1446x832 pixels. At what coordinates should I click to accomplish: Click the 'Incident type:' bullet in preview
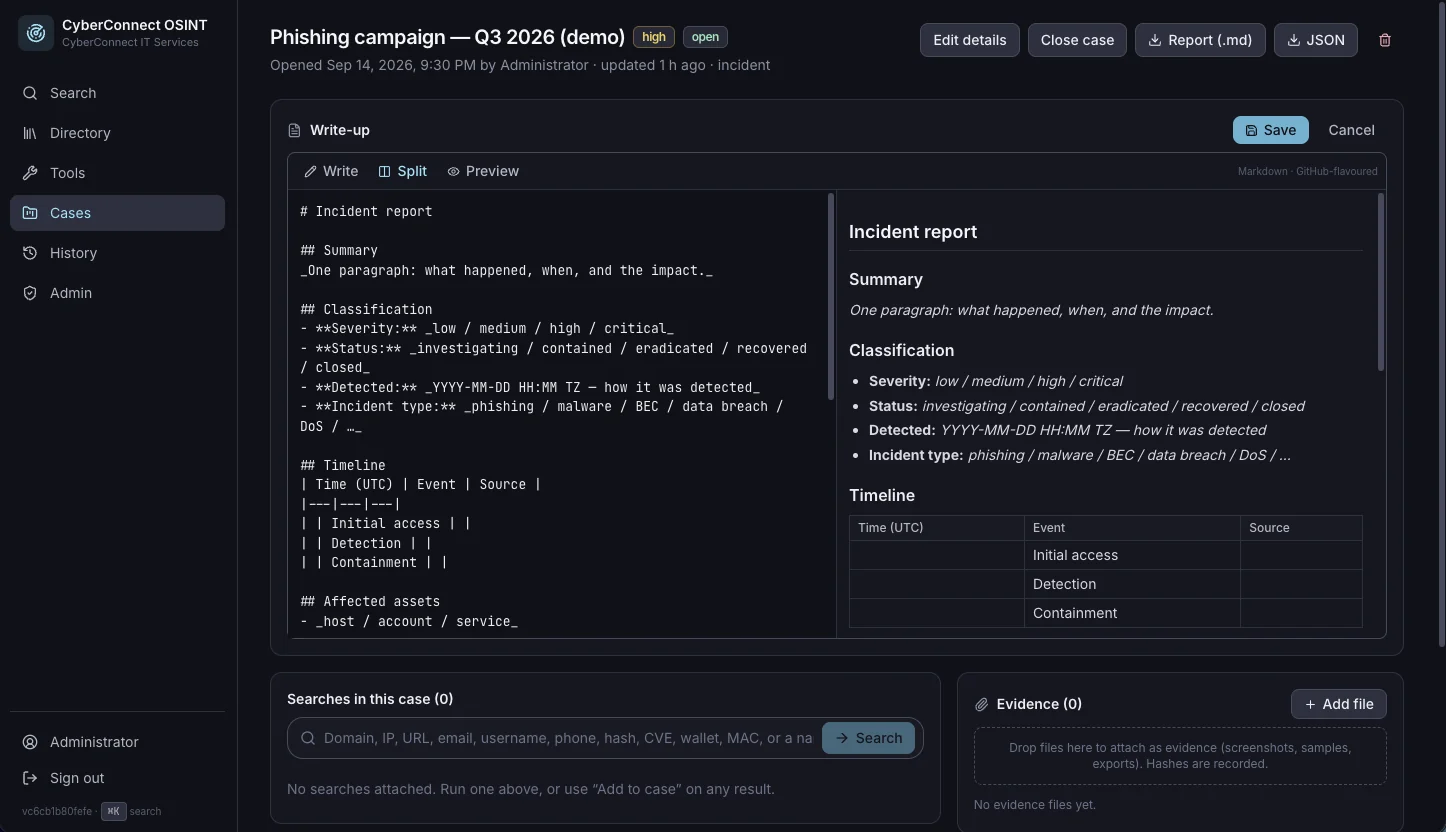tap(1079, 455)
